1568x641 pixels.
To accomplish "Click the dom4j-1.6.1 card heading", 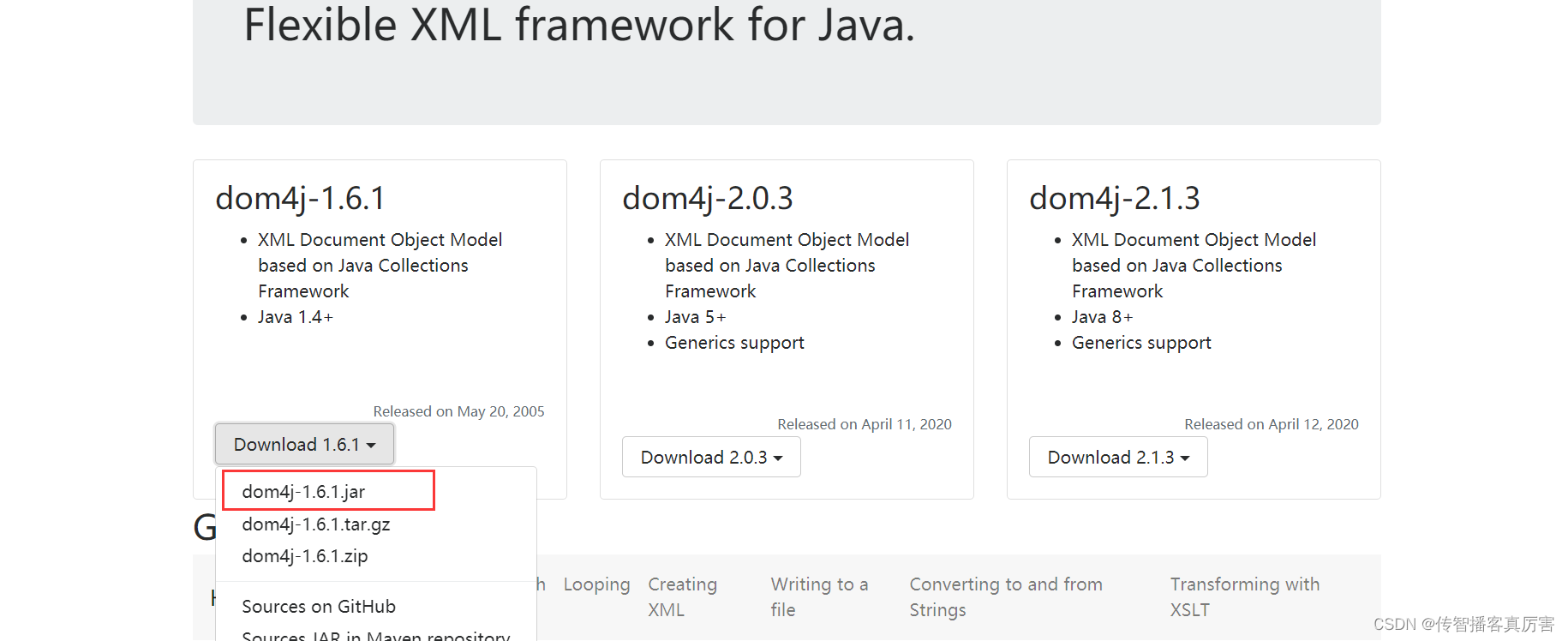I will [x=300, y=198].
